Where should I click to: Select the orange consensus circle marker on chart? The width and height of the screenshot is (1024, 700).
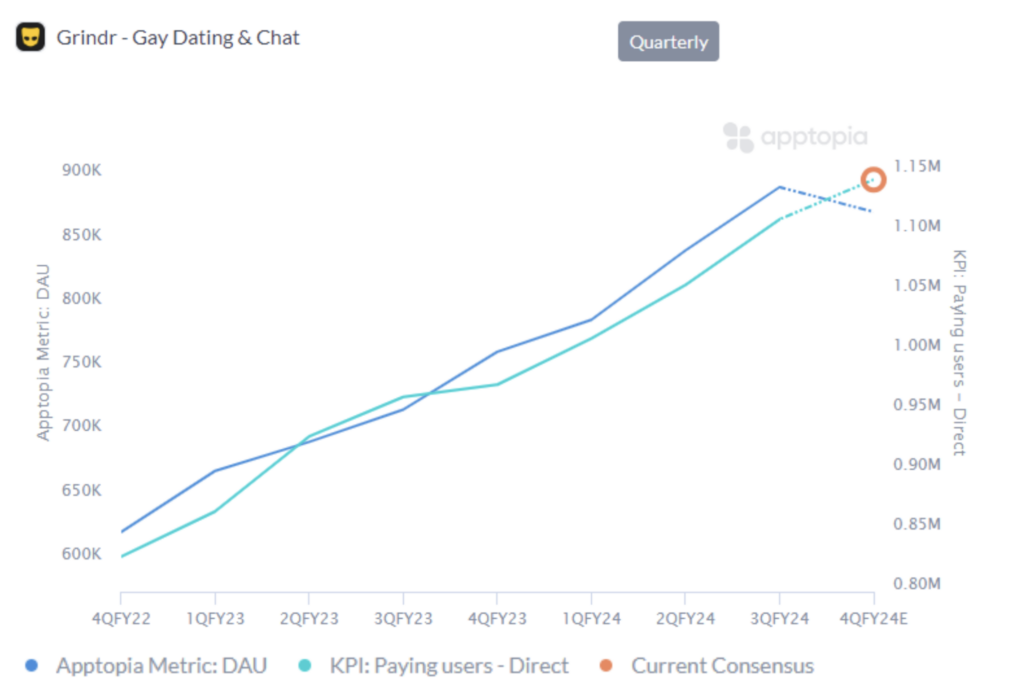873,180
